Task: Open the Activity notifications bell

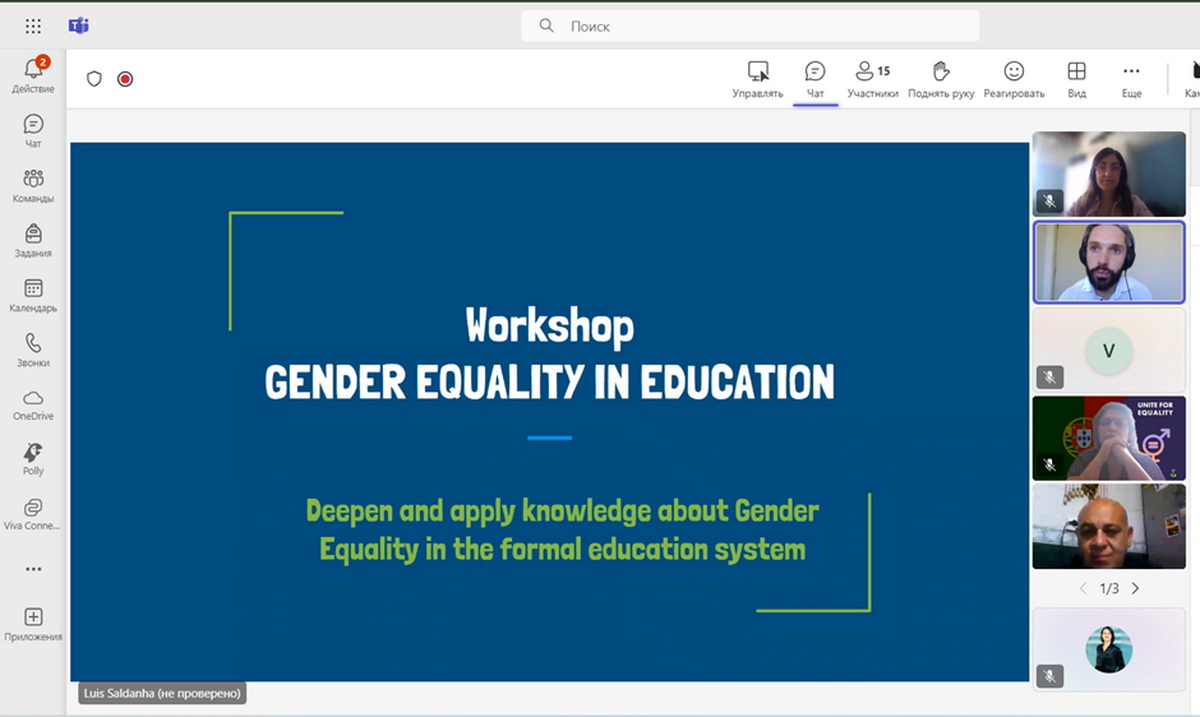Action: point(33,74)
